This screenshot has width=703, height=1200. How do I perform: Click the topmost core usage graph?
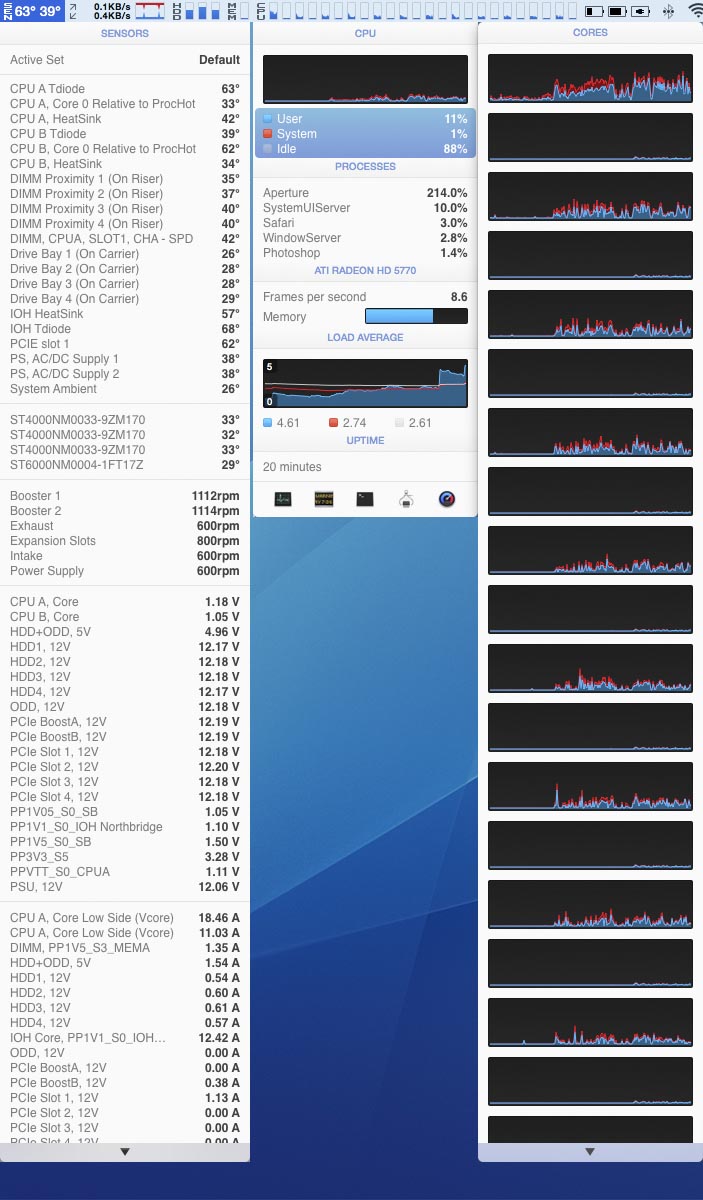pos(590,78)
